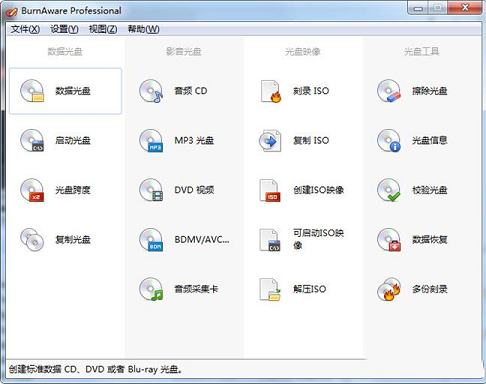Open the 复制 ISO copy-to-image icon

tap(270, 140)
